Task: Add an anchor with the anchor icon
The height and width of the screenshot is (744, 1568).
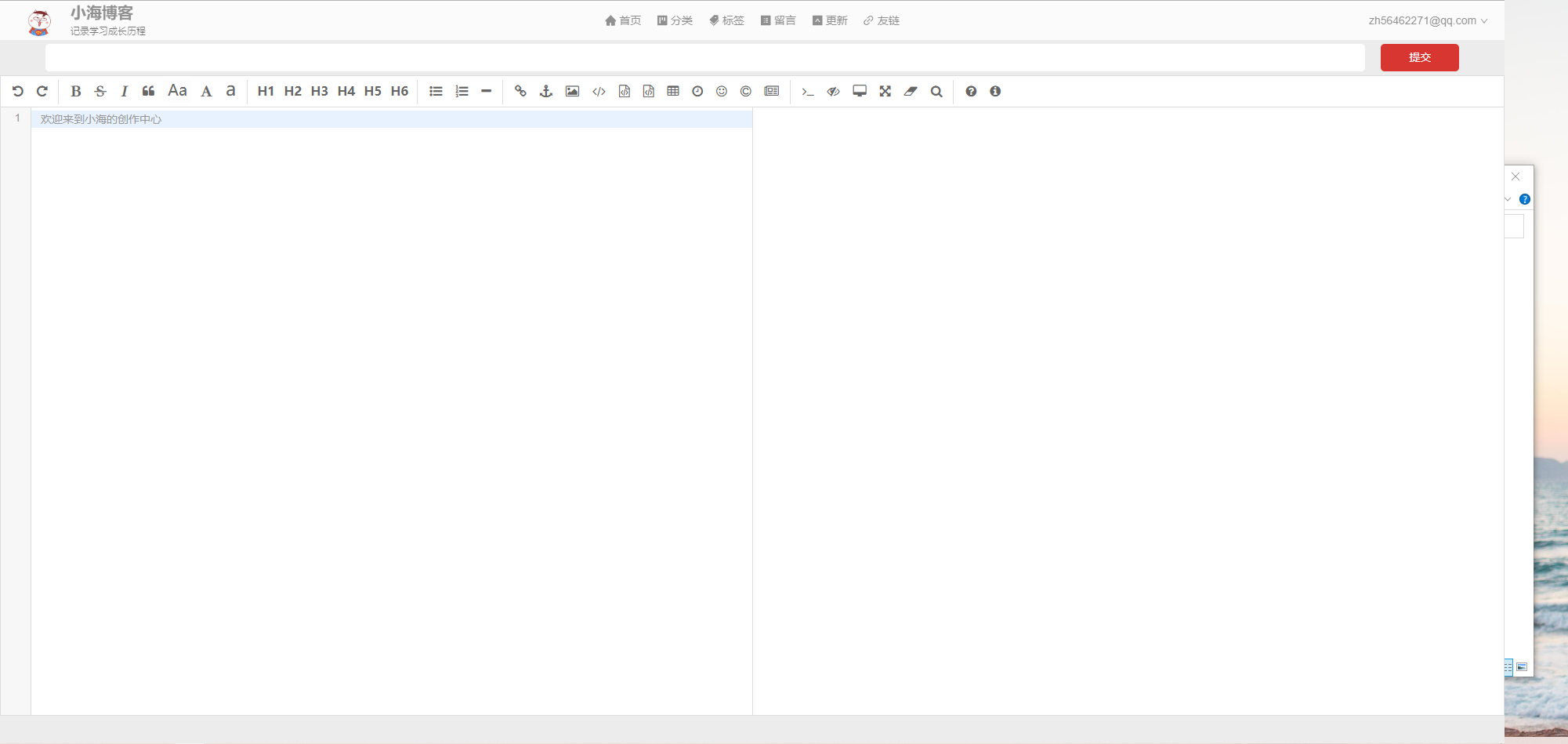Action: click(x=546, y=92)
